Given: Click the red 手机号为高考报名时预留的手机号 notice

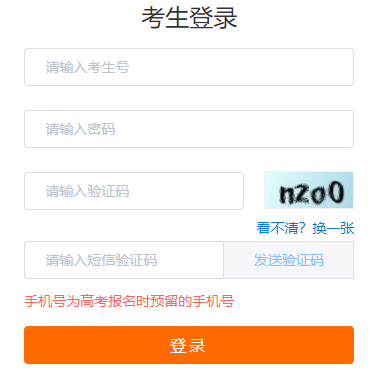Looking at the screenshot, I should 129,301.
